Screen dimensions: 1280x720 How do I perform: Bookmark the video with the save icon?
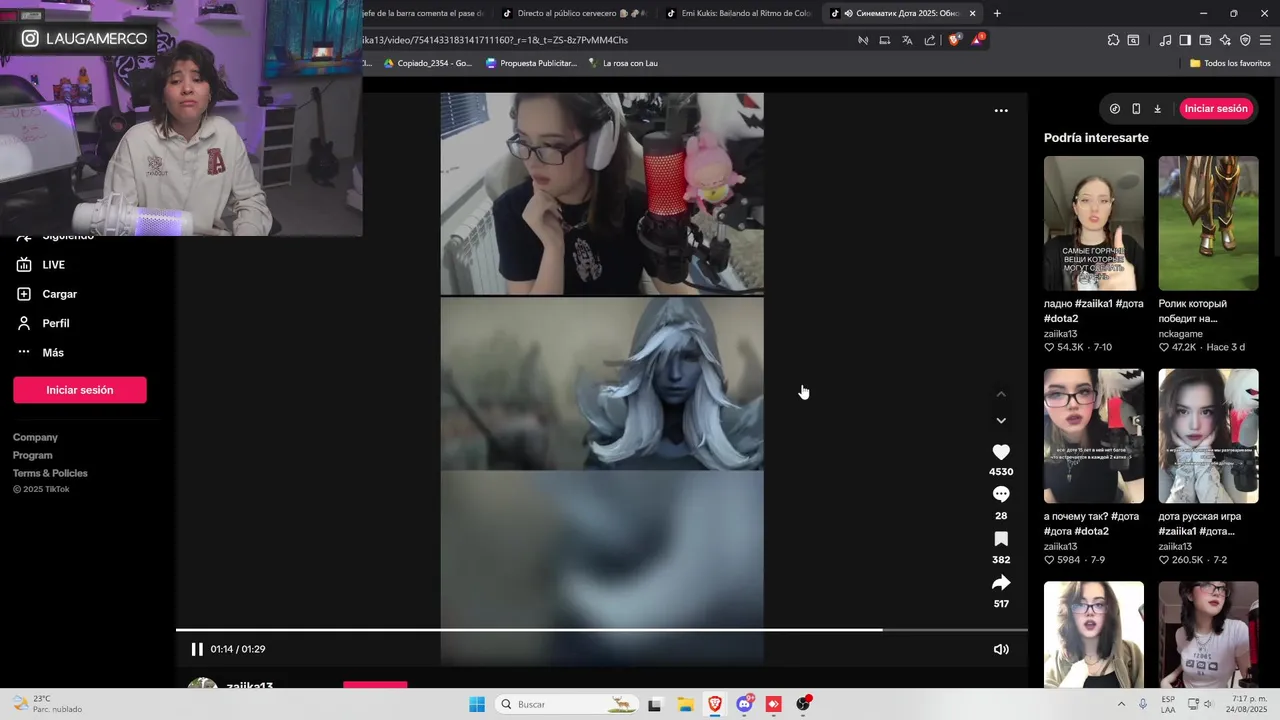click(1001, 539)
